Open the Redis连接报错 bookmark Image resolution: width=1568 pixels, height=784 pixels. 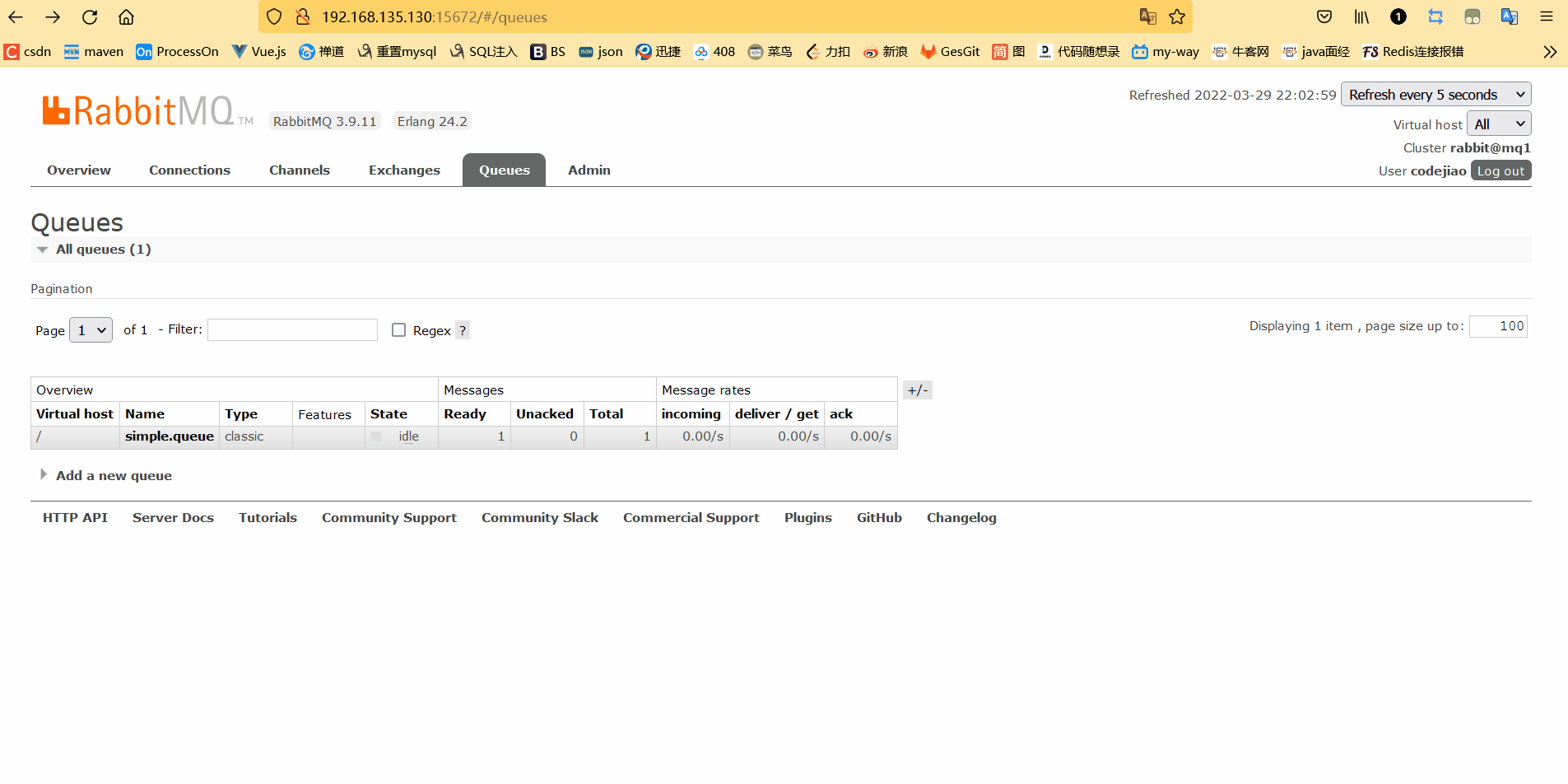(x=1413, y=52)
